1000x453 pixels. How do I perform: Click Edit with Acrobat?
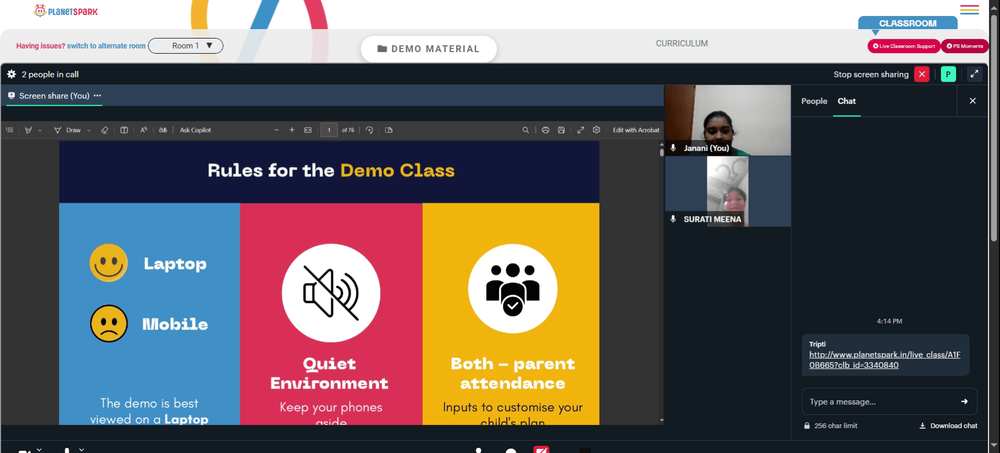tap(636, 130)
